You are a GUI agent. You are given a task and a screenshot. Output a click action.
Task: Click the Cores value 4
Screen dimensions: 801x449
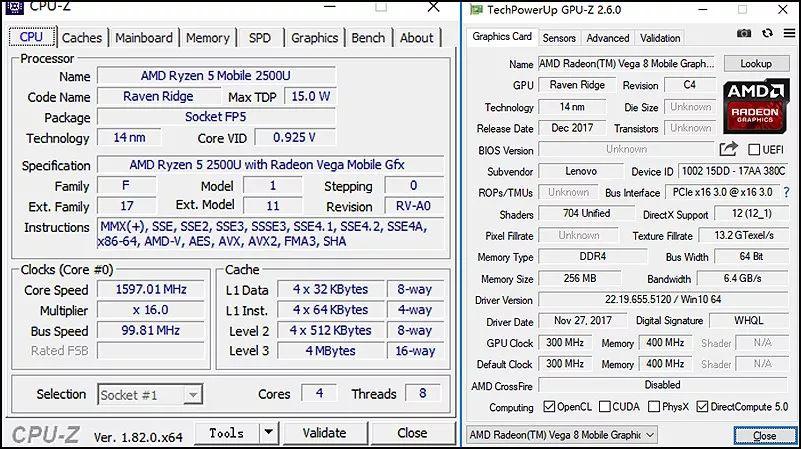click(x=319, y=393)
